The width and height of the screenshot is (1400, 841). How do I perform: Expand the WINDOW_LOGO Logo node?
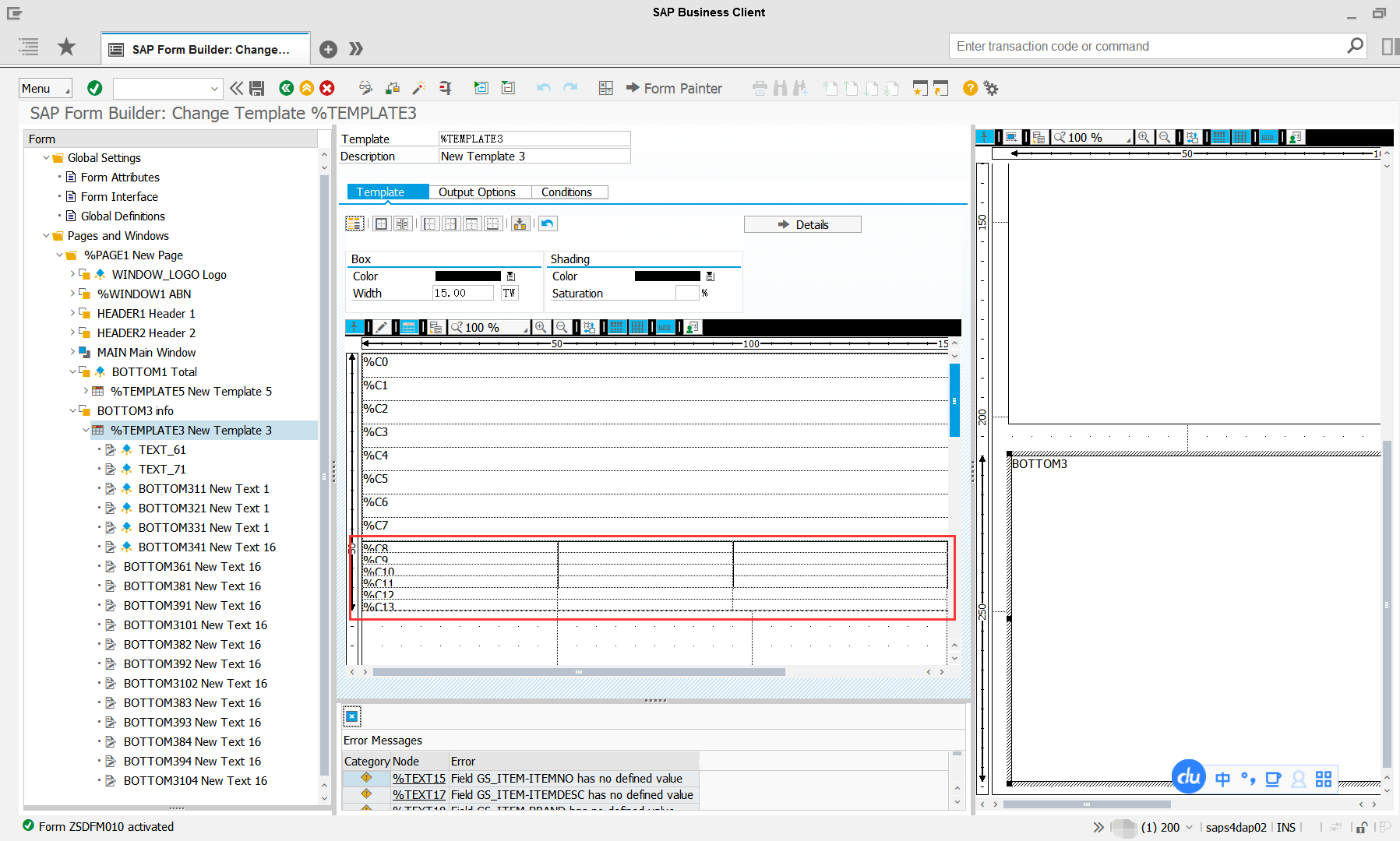(x=72, y=274)
